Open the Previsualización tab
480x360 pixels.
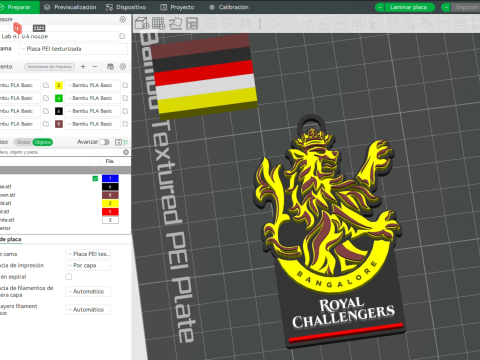(70, 7)
